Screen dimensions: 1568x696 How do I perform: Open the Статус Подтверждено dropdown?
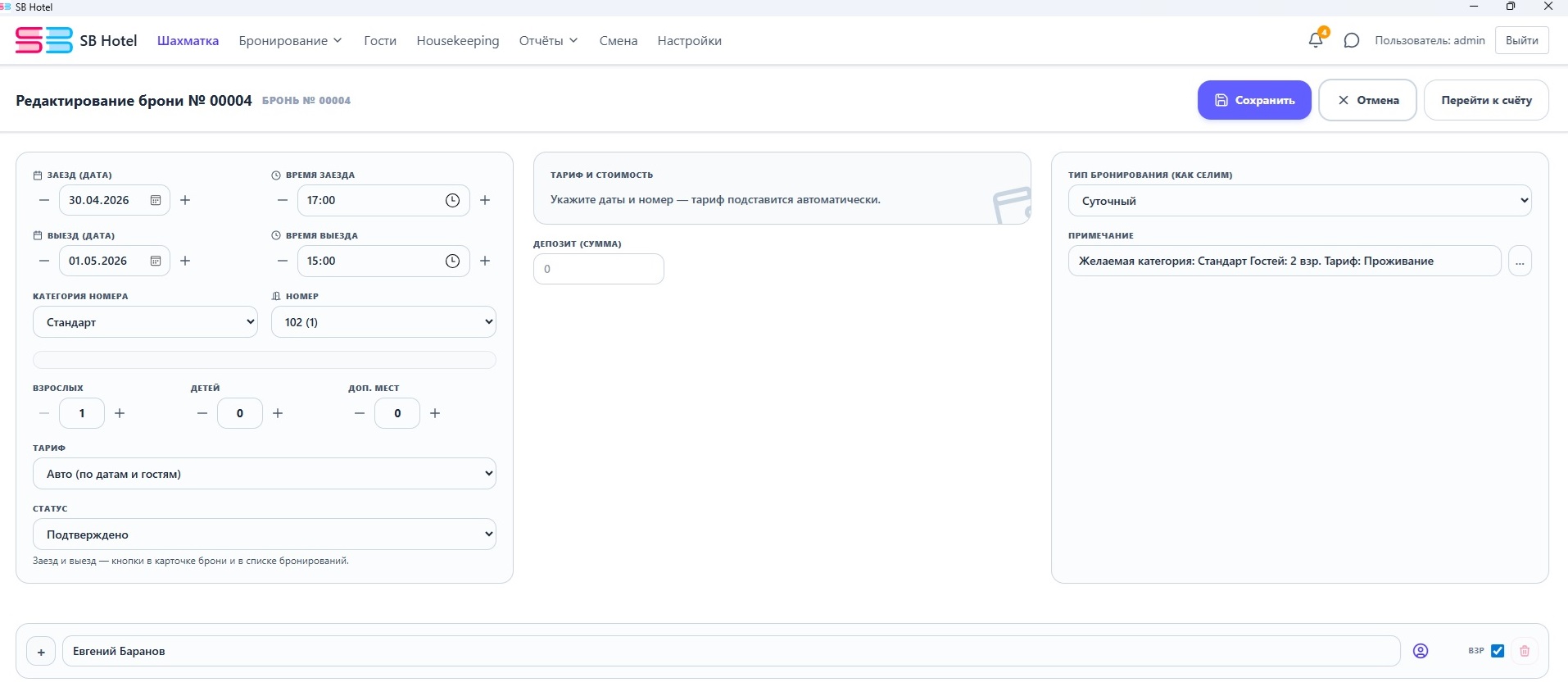tap(265, 535)
